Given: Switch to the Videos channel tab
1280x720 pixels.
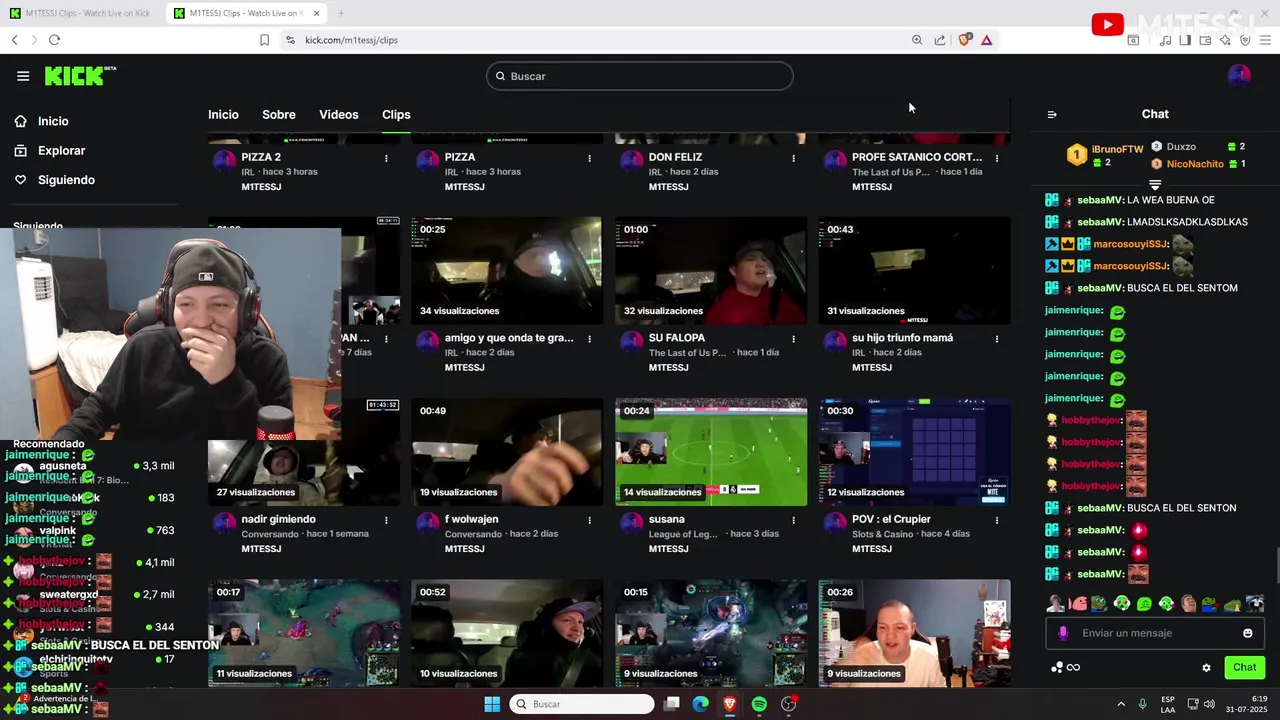Looking at the screenshot, I should pyautogui.click(x=339, y=115).
